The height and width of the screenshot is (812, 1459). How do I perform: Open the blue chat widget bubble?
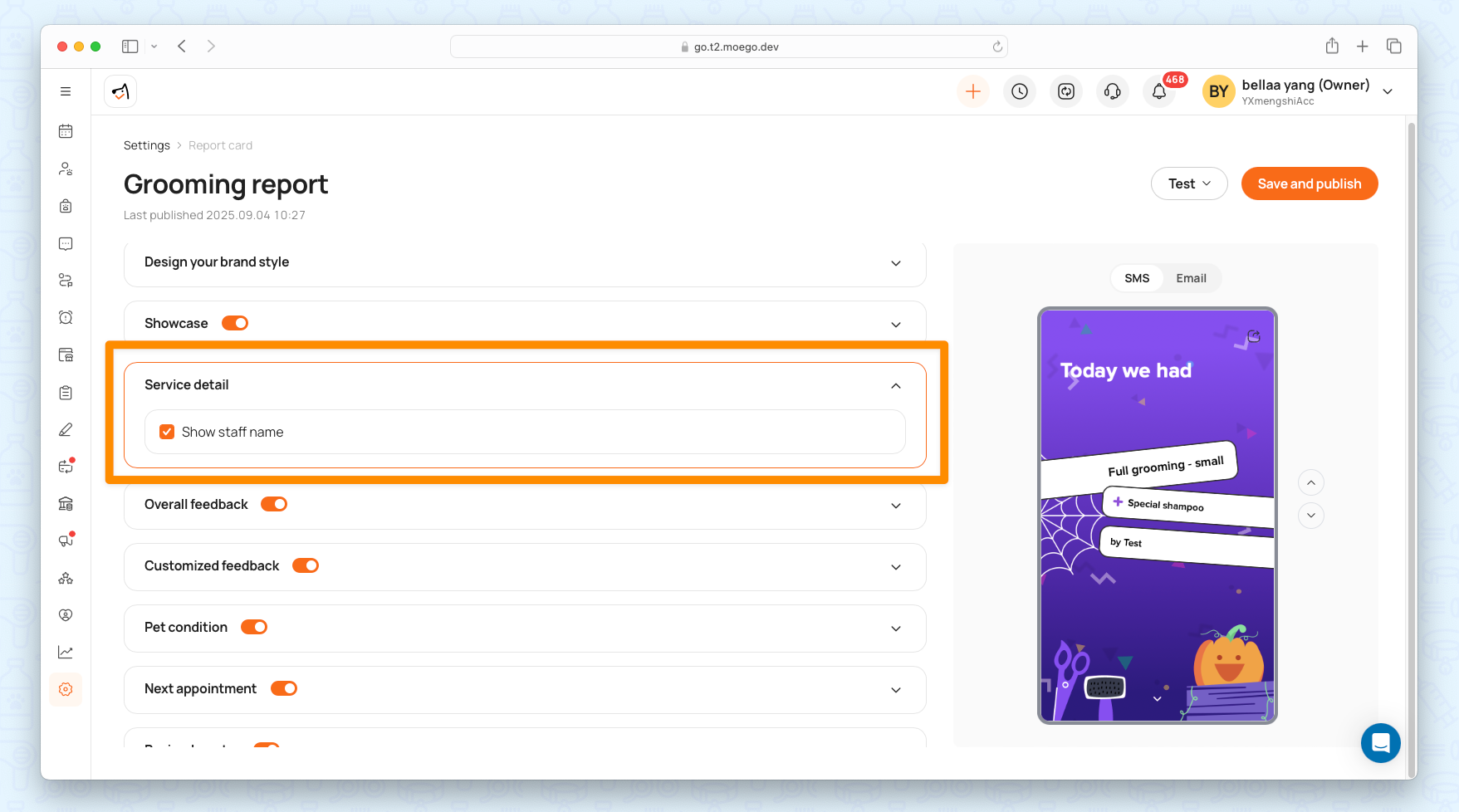[1380, 743]
